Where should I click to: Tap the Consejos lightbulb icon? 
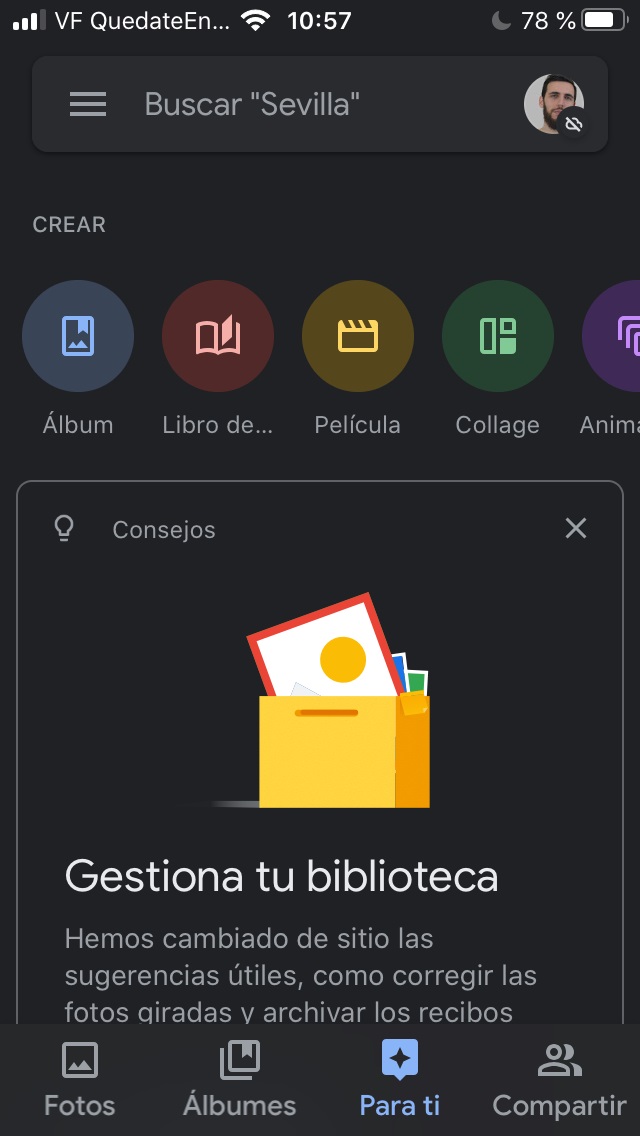64,529
